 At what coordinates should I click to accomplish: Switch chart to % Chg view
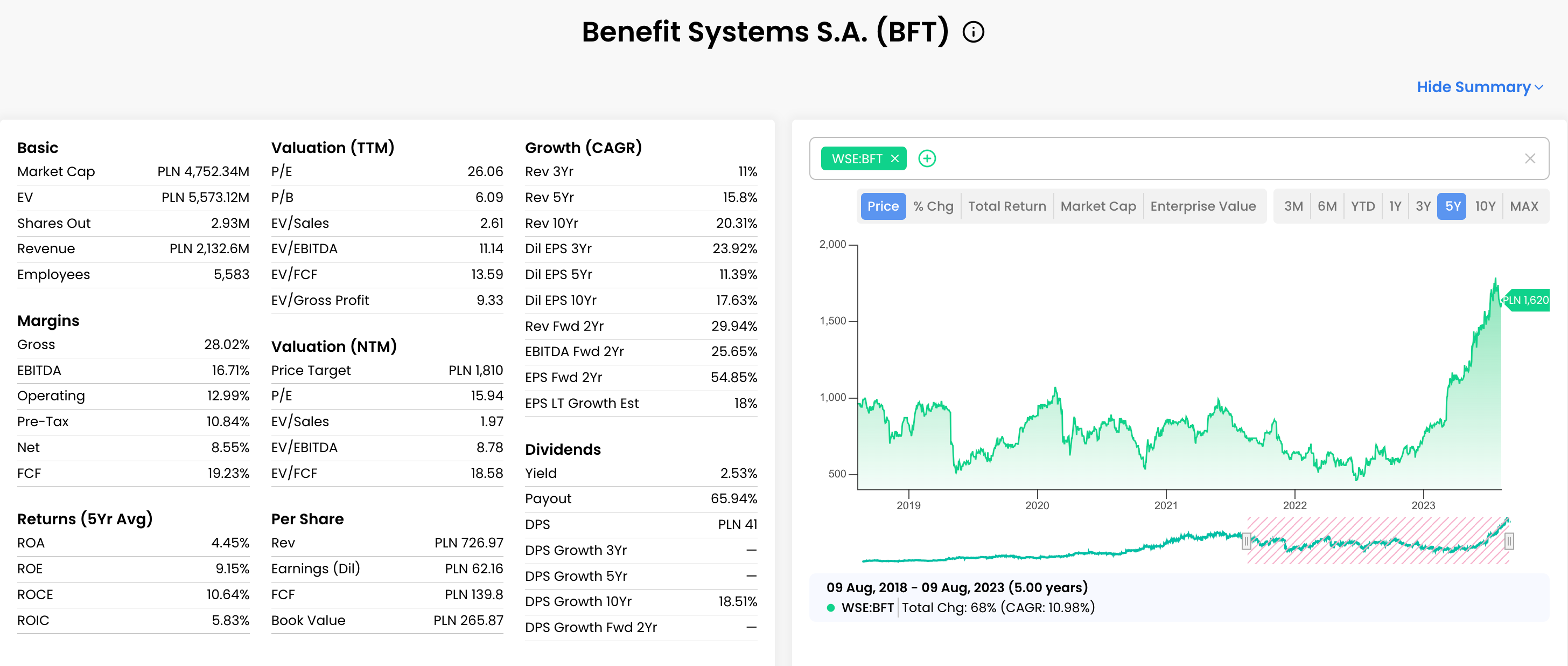click(933, 206)
